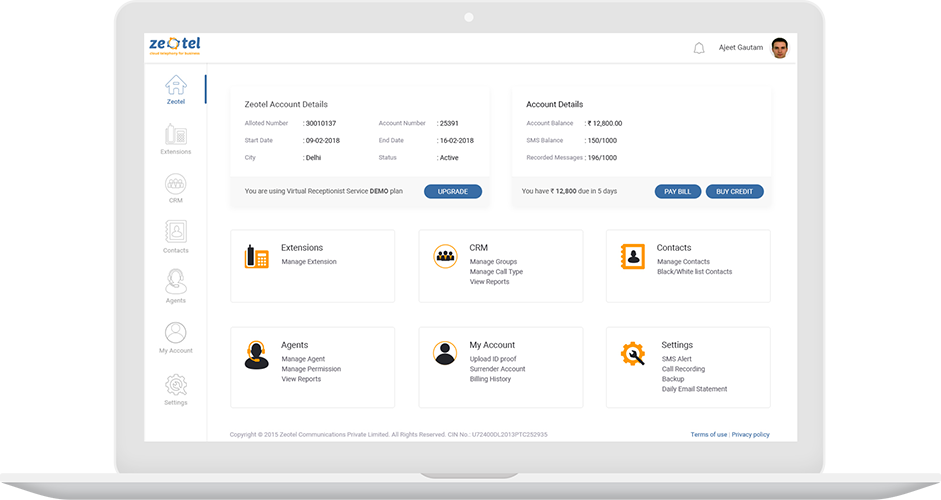941x500 pixels.
Task: Click Recorded Messages value 196/1000
Action: 602,158
